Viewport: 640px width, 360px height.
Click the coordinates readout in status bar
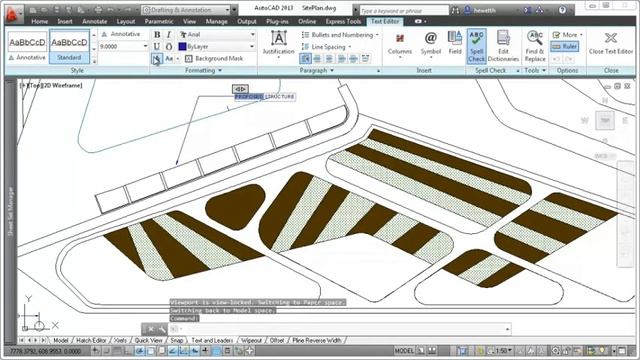click(x=45, y=351)
